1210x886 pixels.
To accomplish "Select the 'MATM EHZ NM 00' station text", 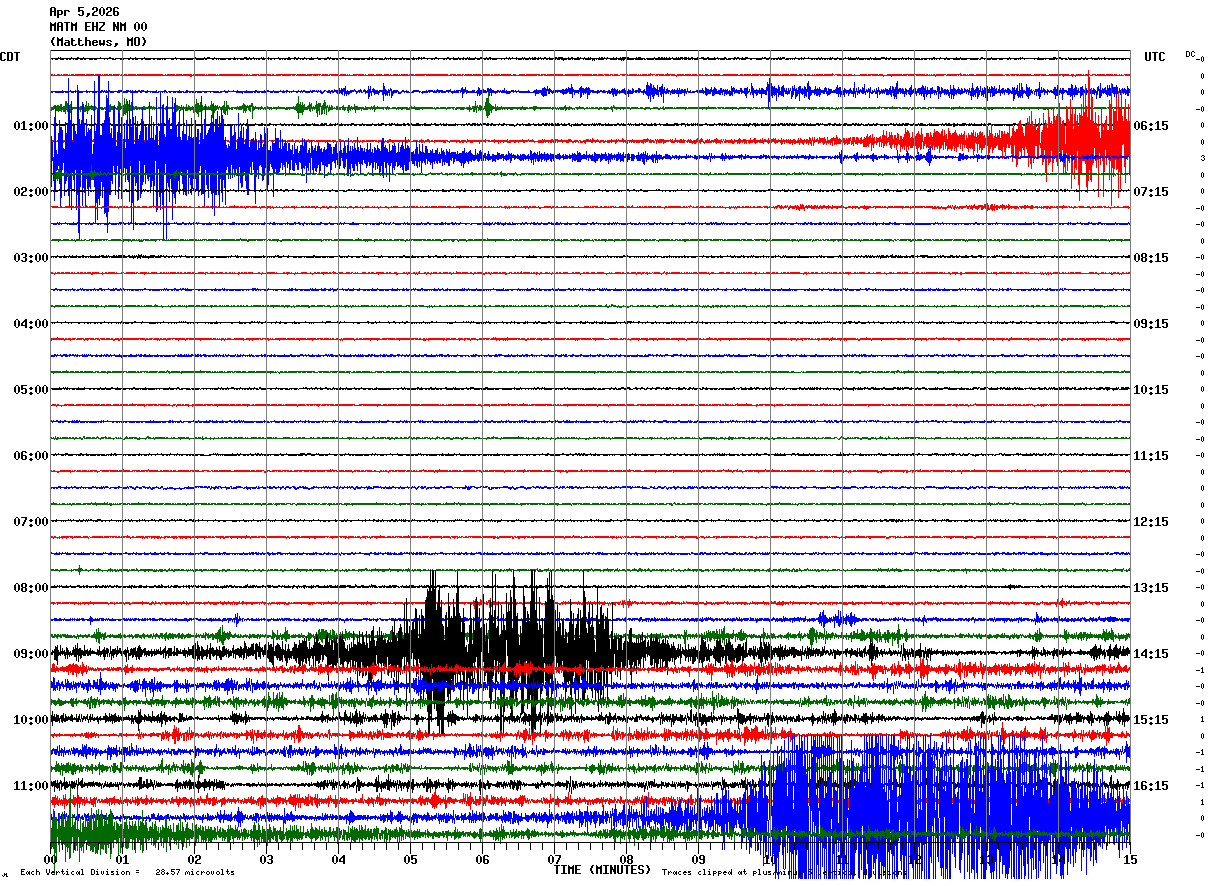I will (98, 27).
